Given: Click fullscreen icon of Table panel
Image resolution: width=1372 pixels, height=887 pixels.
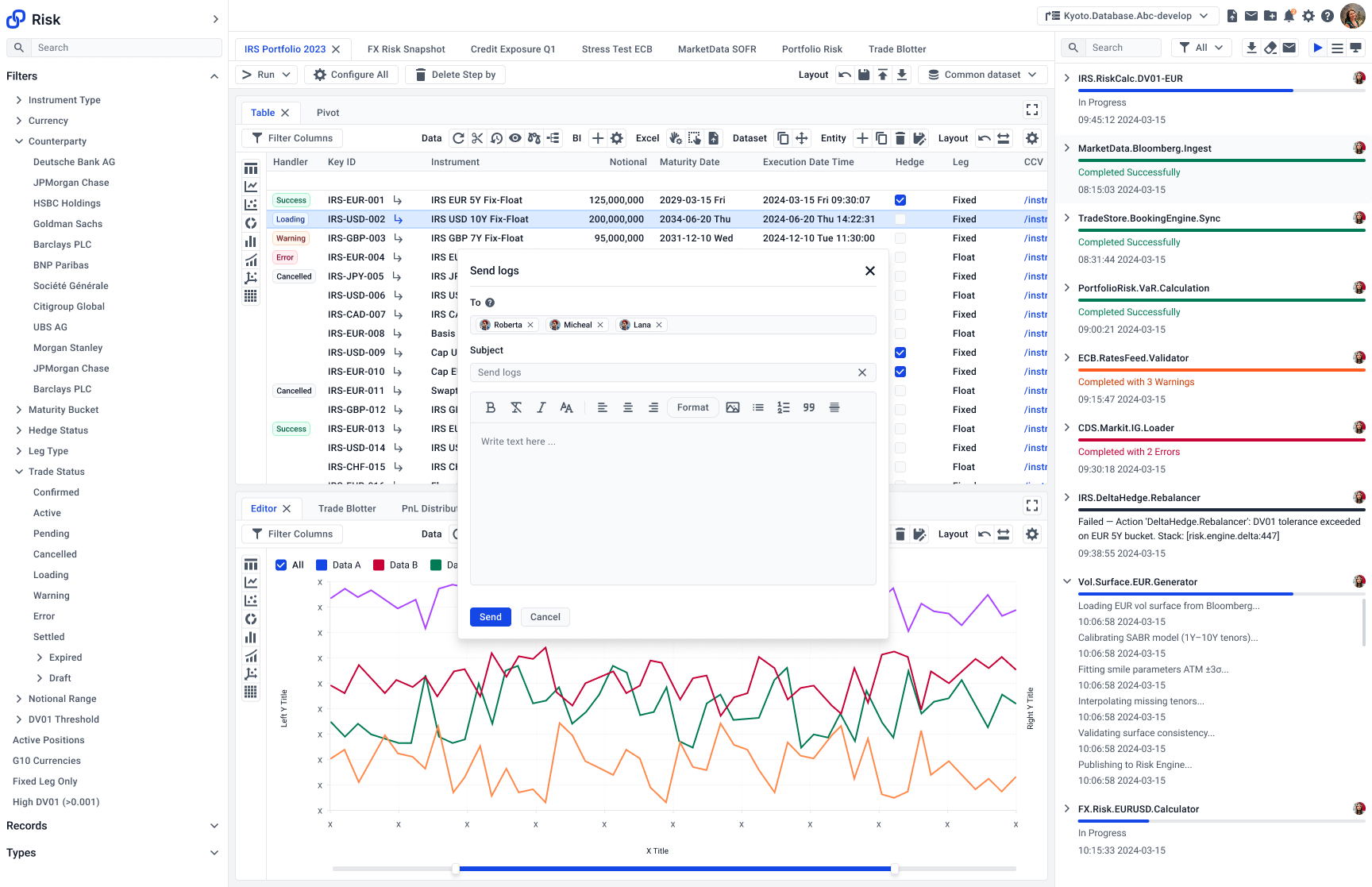Looking at the screenshot, I should [1032, 110].
